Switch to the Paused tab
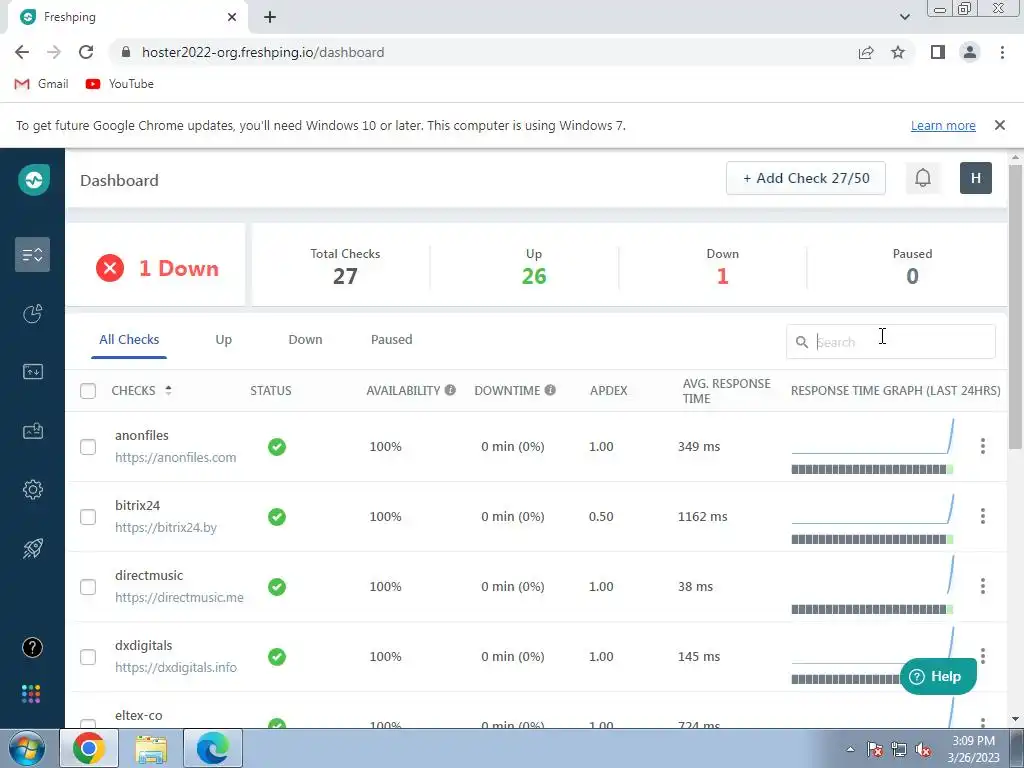Screen dimensions: 1024x768 (x=391, y=340)
